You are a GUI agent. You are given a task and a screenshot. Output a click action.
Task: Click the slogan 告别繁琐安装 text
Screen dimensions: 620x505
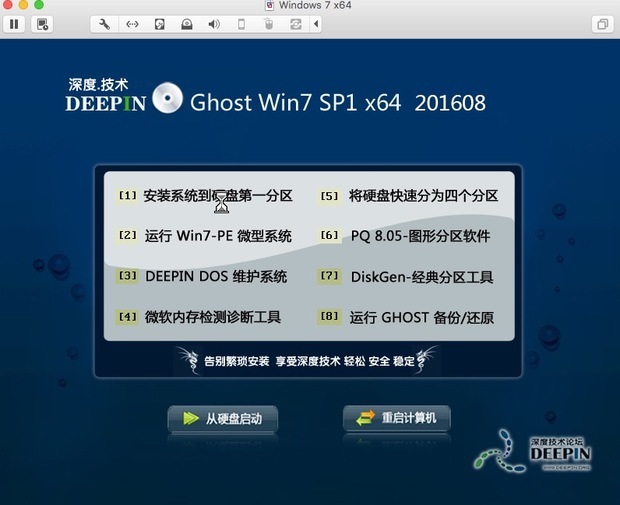point(236,361)
